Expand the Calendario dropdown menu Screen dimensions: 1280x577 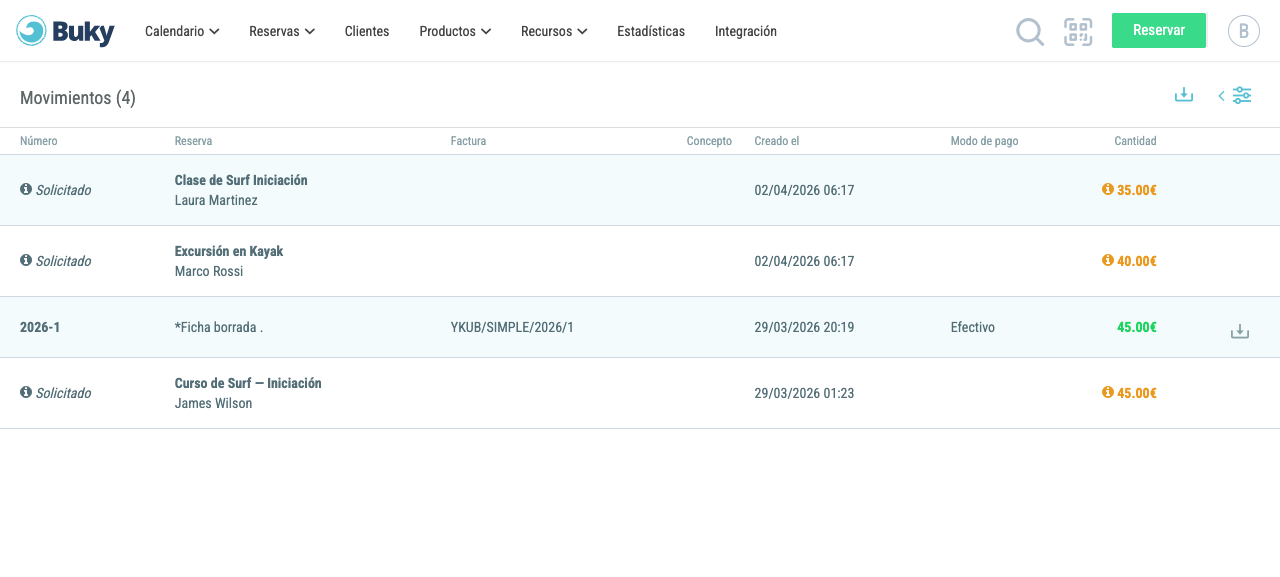(x=182, y=31)
